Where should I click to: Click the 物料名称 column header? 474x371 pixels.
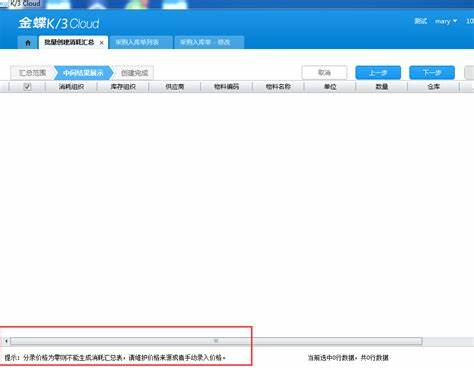(278, 87)
